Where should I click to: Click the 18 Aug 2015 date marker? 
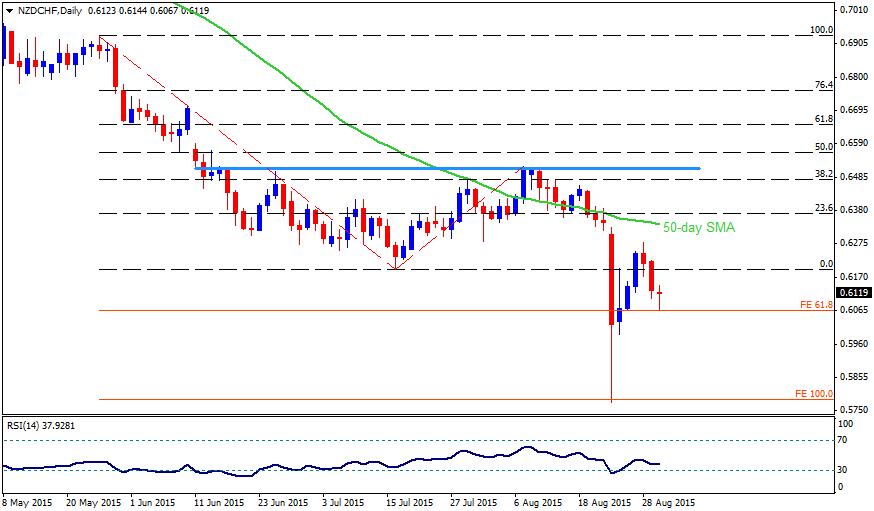604,503
